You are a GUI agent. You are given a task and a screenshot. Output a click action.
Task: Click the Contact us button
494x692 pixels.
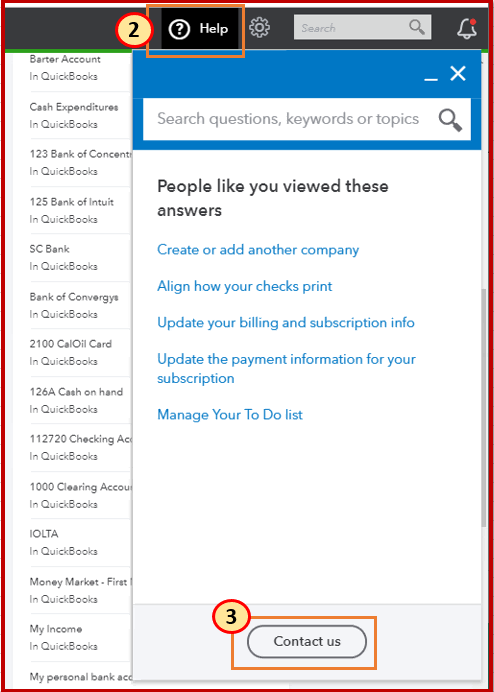(307, 641)
